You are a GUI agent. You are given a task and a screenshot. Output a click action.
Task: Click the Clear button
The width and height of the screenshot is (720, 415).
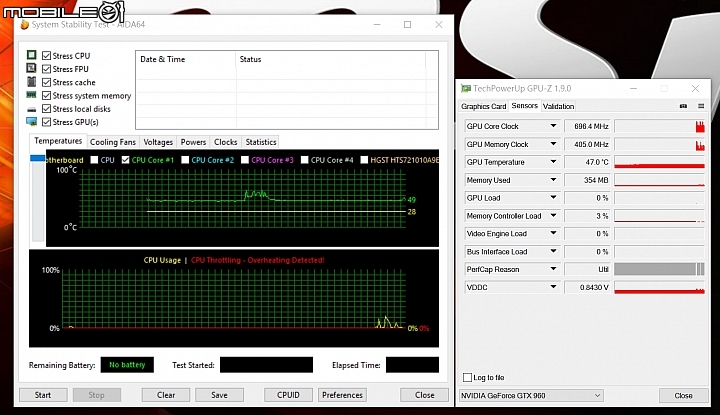click(166, 395)
